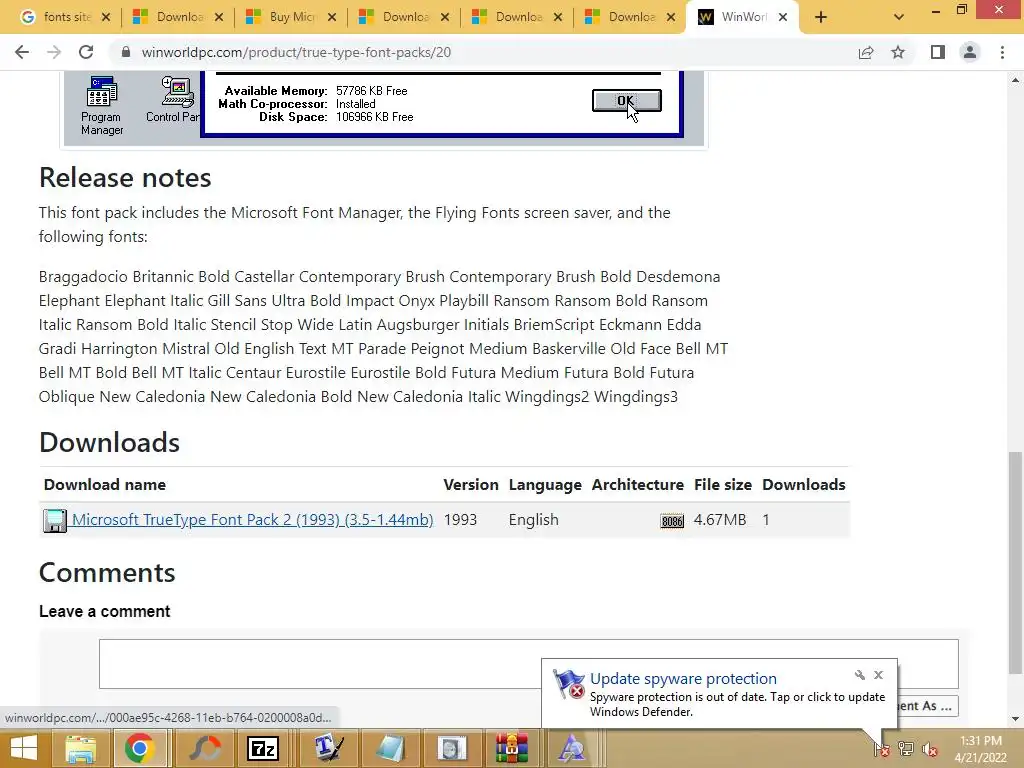This screenshot has width=1024, height=768.
Task: Click the forward navigation arrow
Action: (54, 52)
